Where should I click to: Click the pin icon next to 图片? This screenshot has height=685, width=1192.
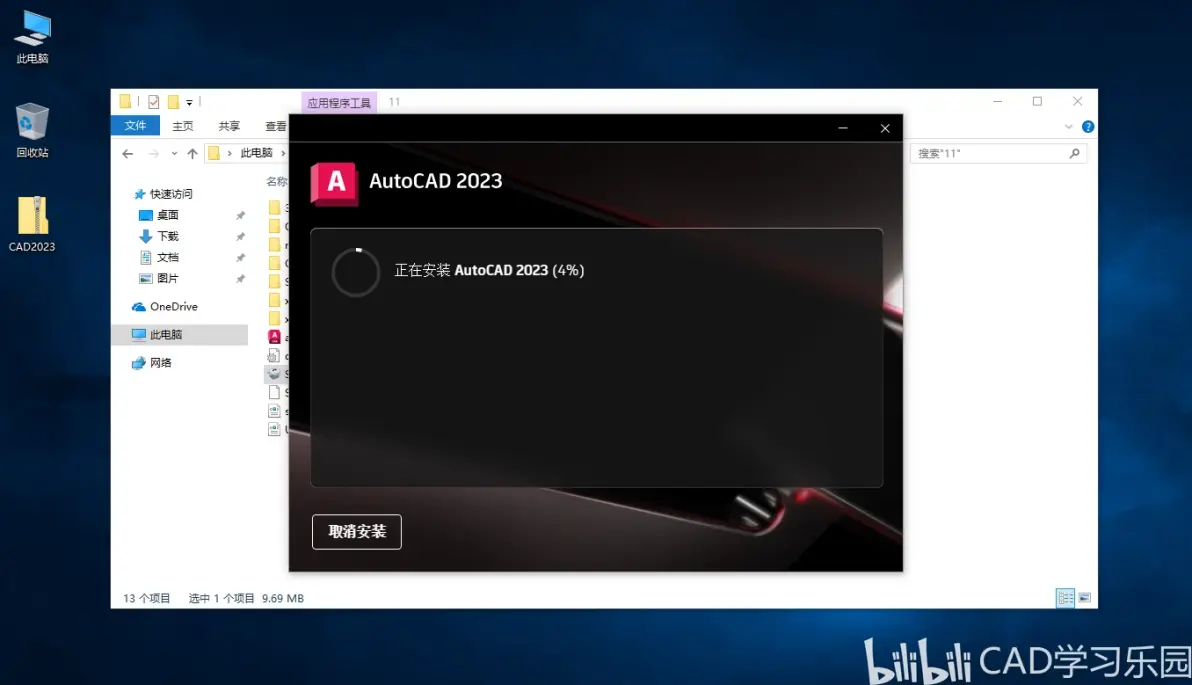tap(240, 279)
